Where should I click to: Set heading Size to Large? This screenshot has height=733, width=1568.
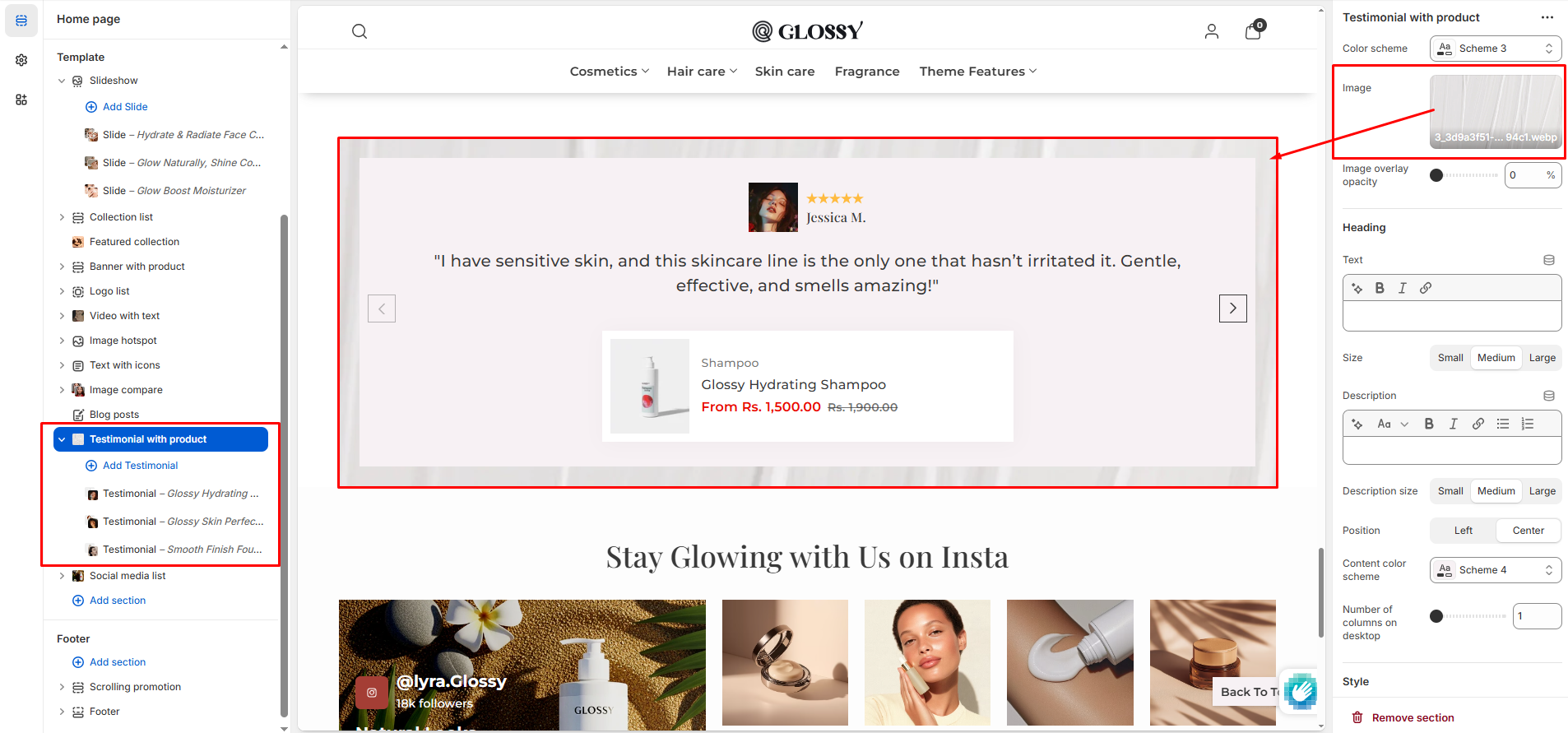(x=1542, y=358)
